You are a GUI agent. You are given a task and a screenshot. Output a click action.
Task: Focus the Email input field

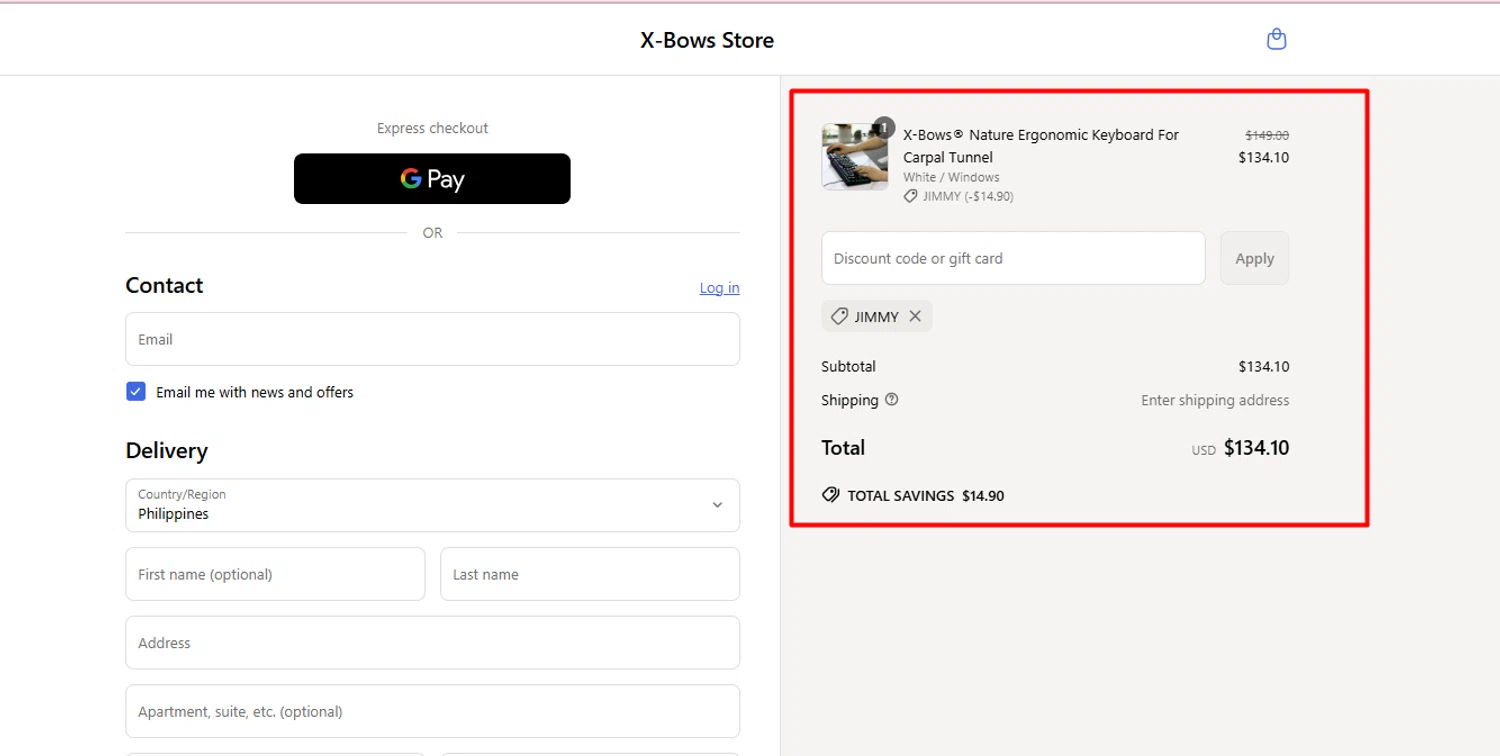pyautogui.click(x=432, y=339)
